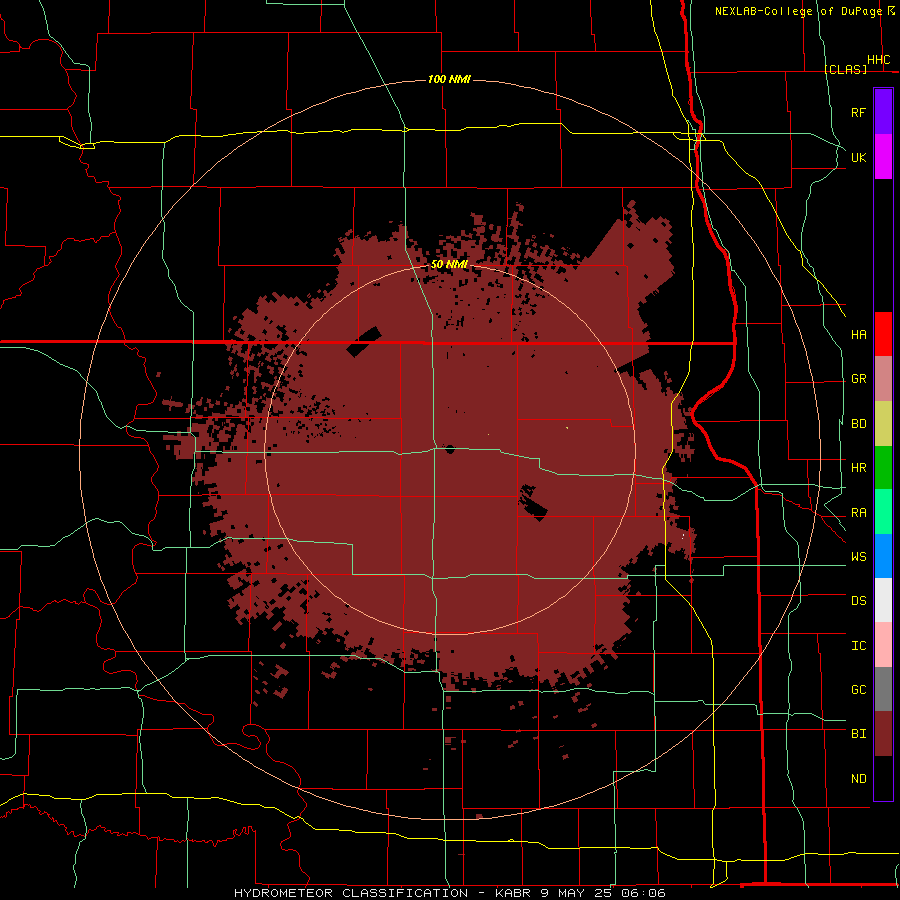Screen dimensions: 900x900
Task: Click the "IC" legend label
Action: pos(859,646)
